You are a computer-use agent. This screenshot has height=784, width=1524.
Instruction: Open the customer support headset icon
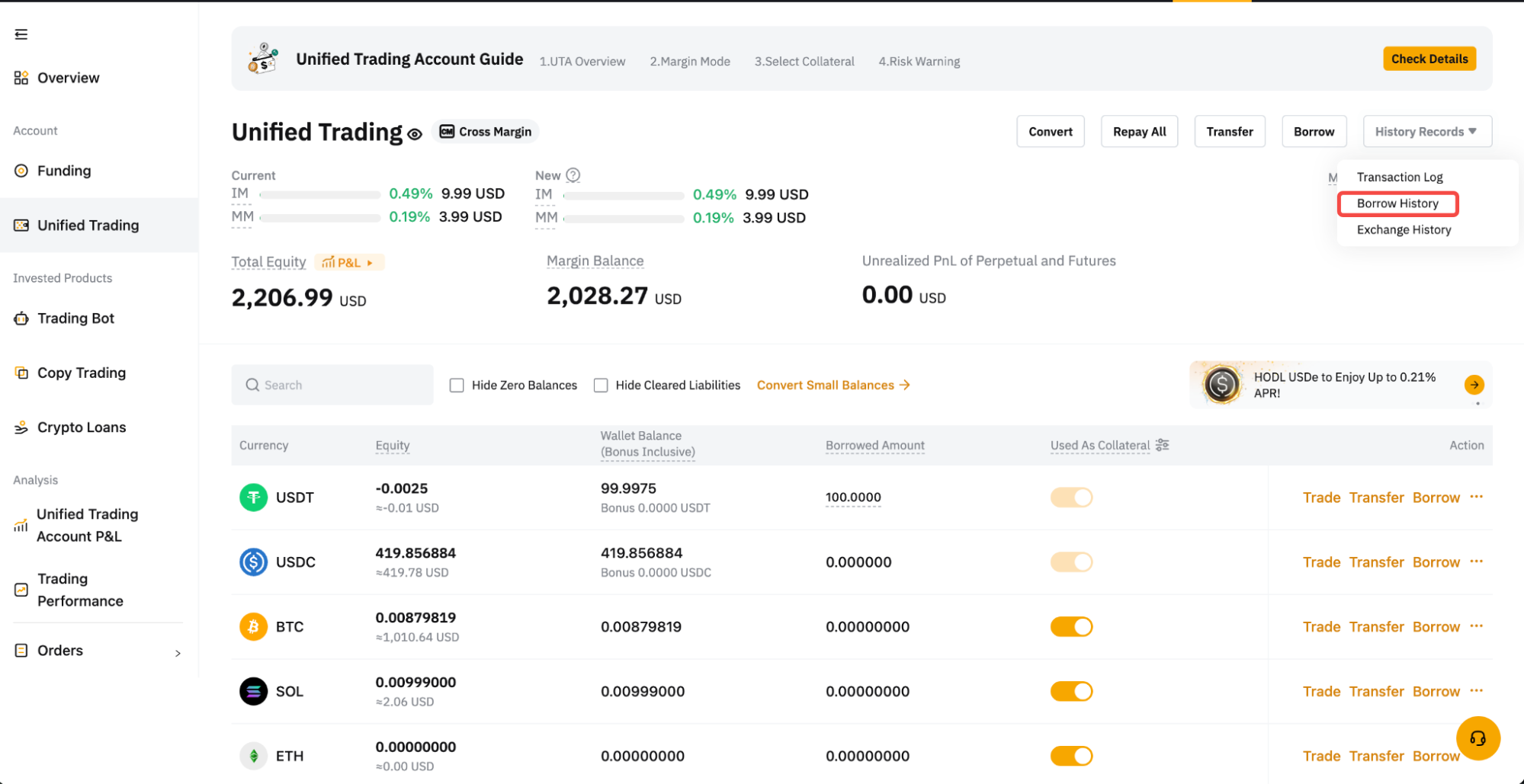[x=1477, y=738]
